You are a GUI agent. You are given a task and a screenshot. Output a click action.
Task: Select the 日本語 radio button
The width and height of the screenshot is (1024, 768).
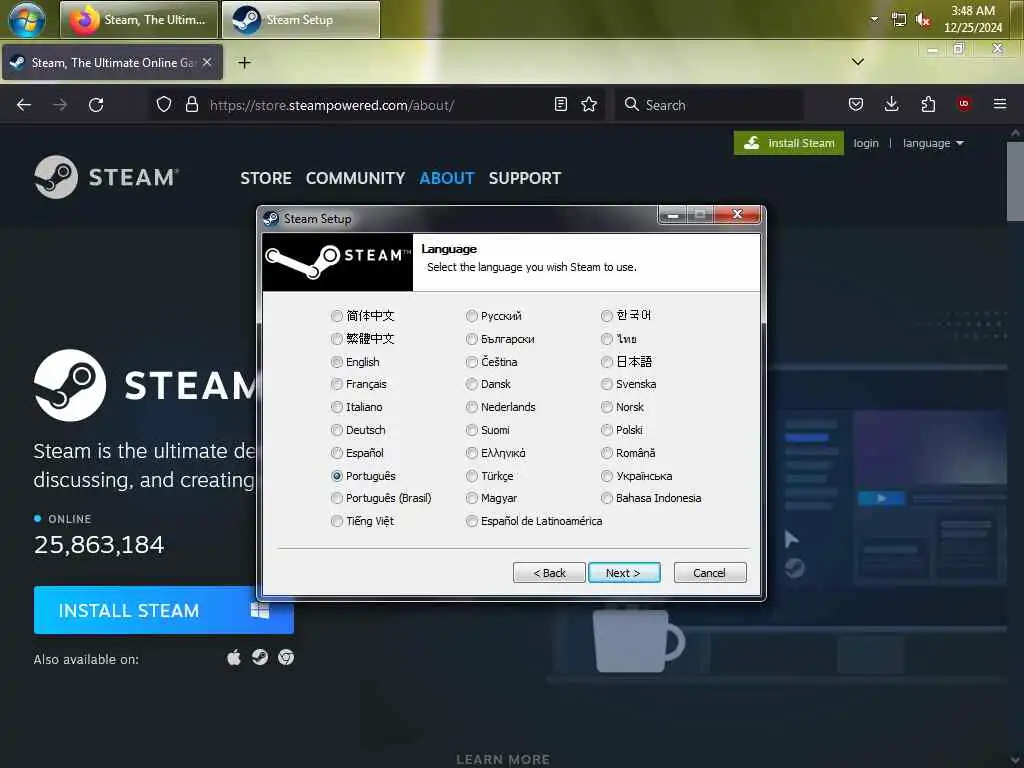tap(607, 362)
